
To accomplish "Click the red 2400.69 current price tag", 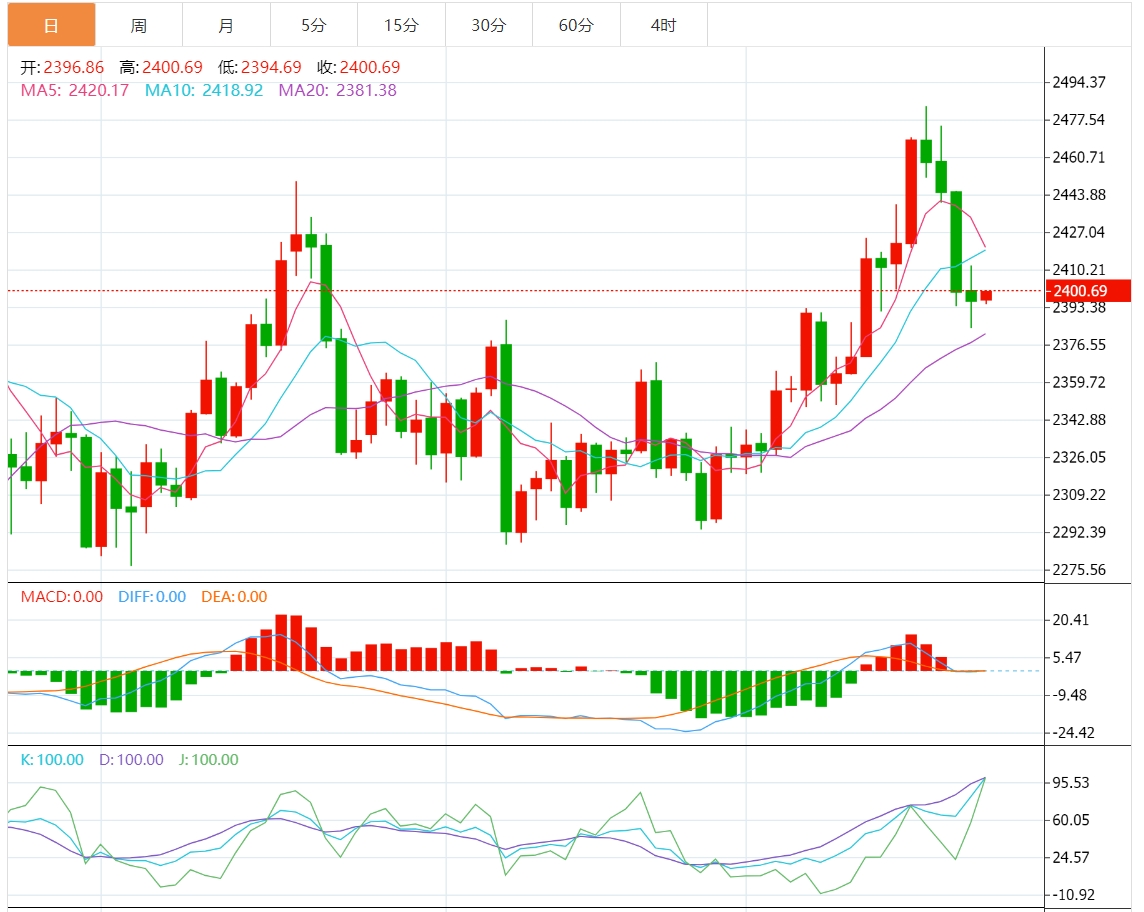I will point(1088,290).
